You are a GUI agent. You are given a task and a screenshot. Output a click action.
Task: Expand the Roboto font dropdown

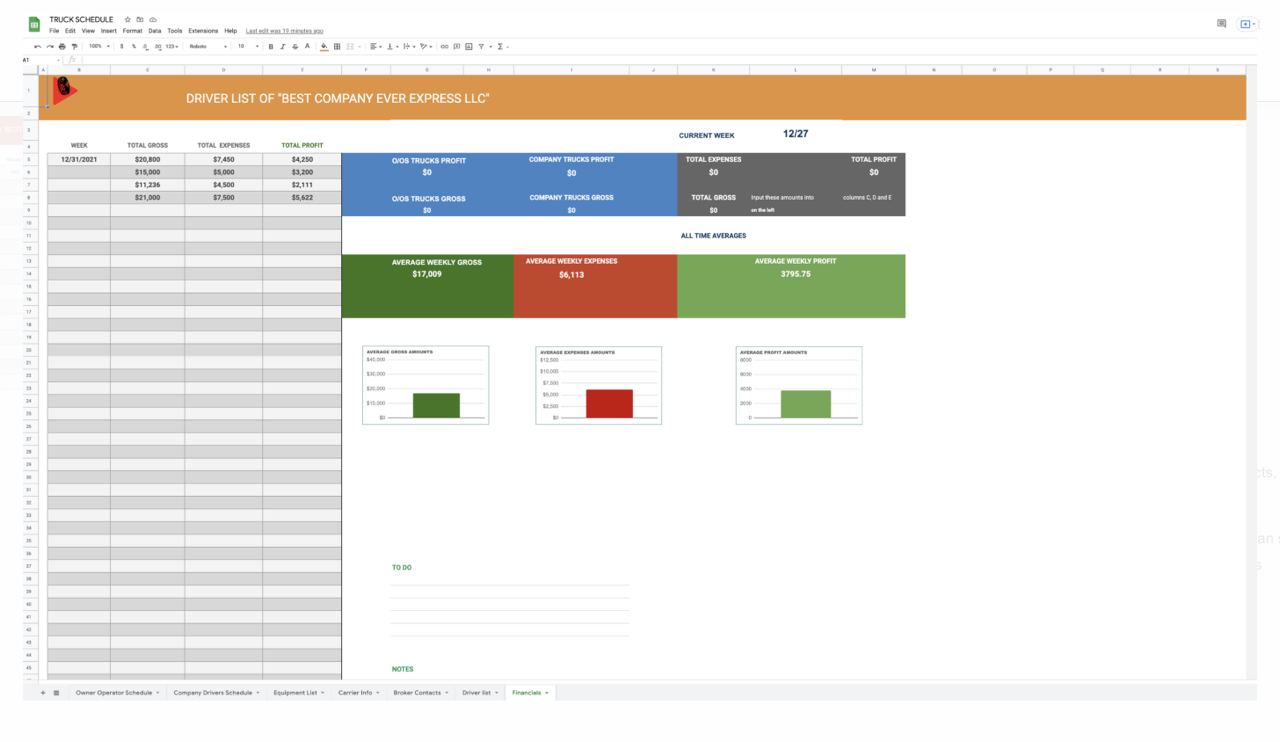click(x=208, y=46)
